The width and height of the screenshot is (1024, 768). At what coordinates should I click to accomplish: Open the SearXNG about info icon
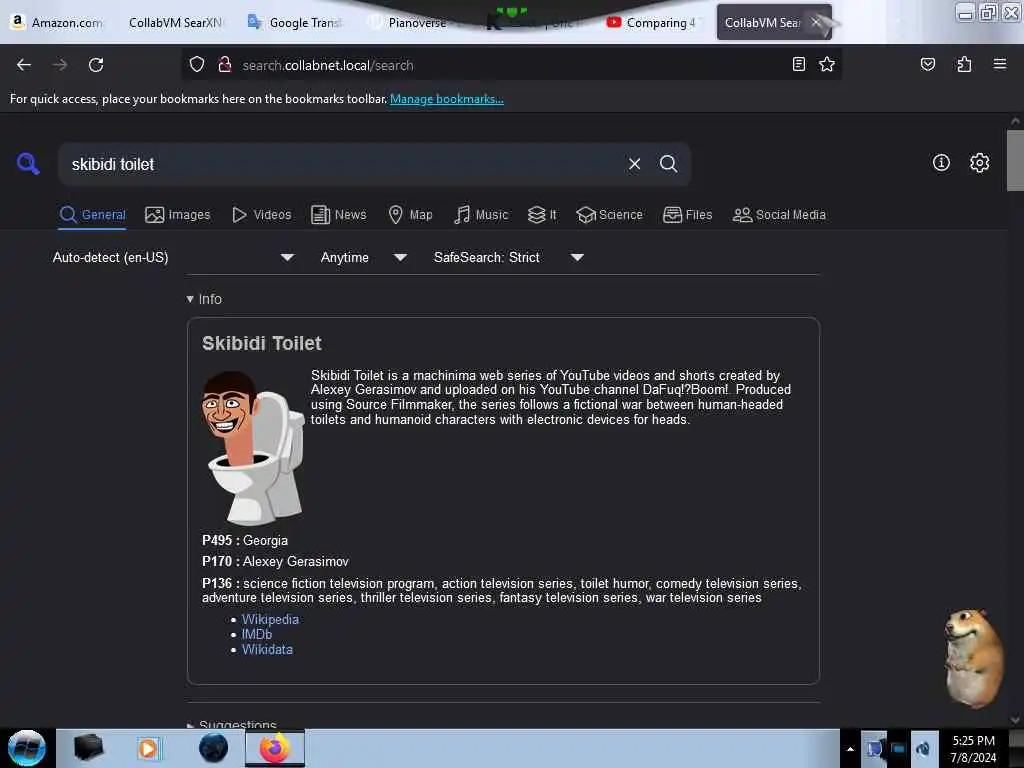pos(941,163)
